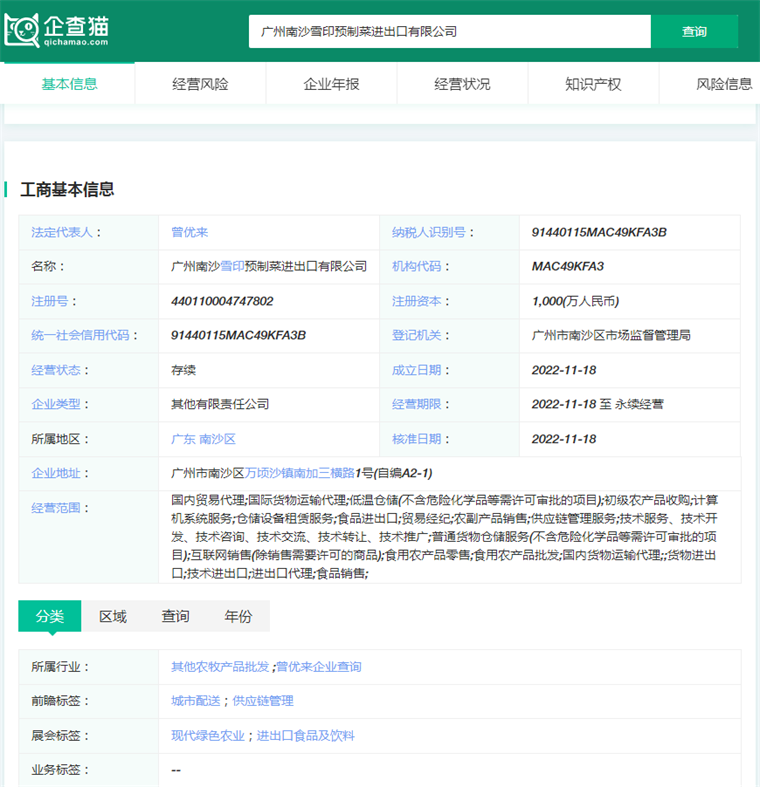Screen dimensions: 760x787
Task: Click the 注册号 label link
Action: [50, 301]
